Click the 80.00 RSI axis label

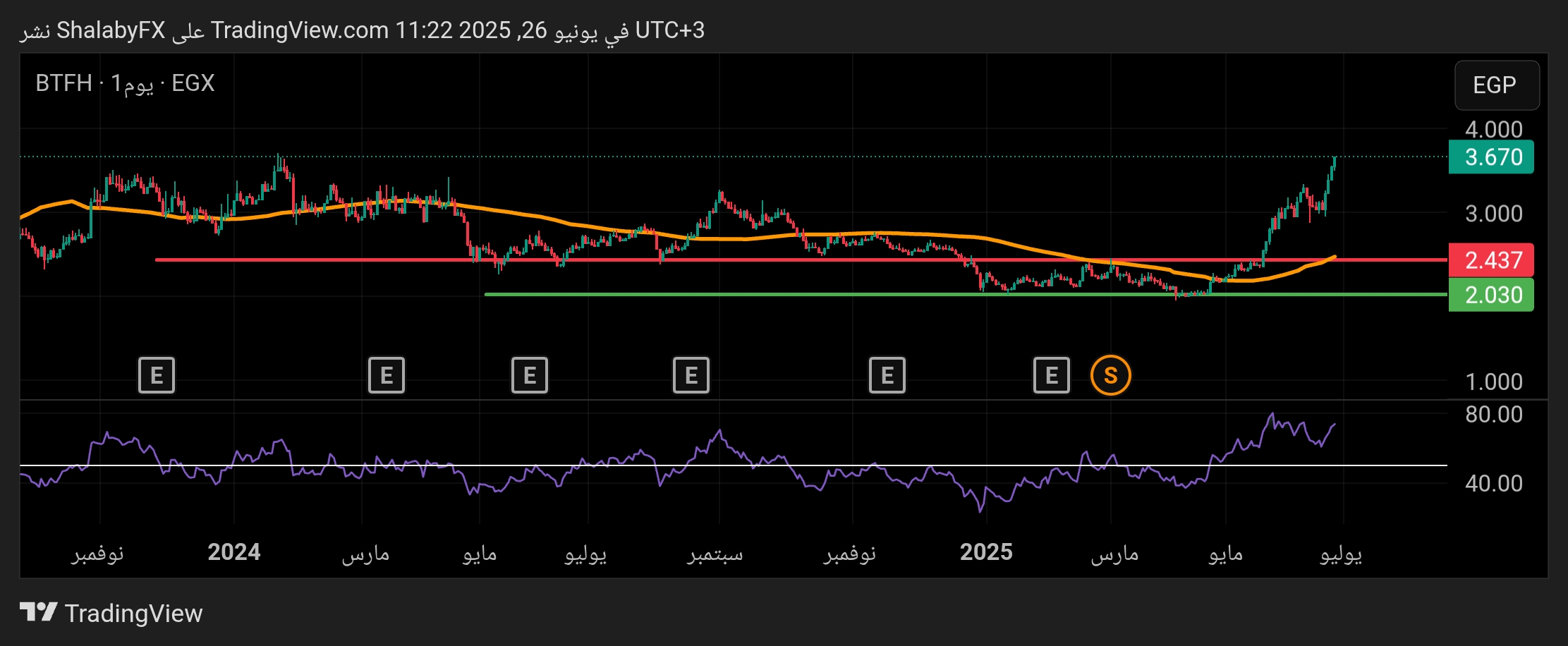[x=1494, y=414]
